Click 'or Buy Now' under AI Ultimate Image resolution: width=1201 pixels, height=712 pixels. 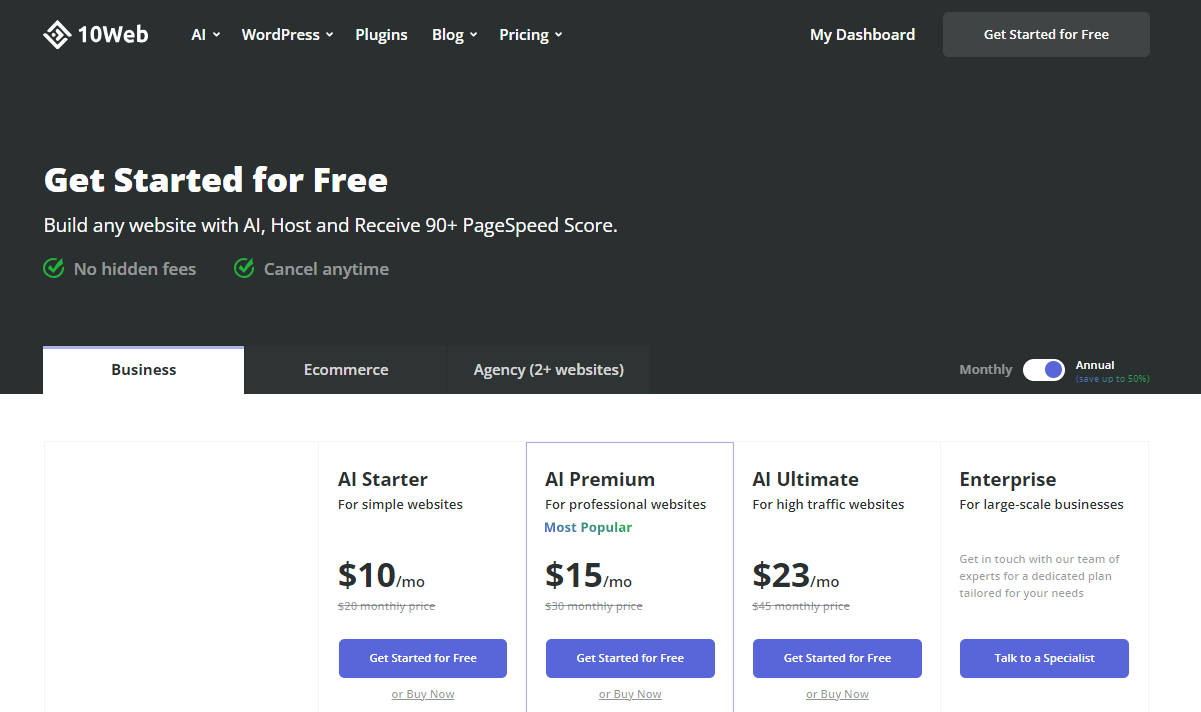pos(837,694)
